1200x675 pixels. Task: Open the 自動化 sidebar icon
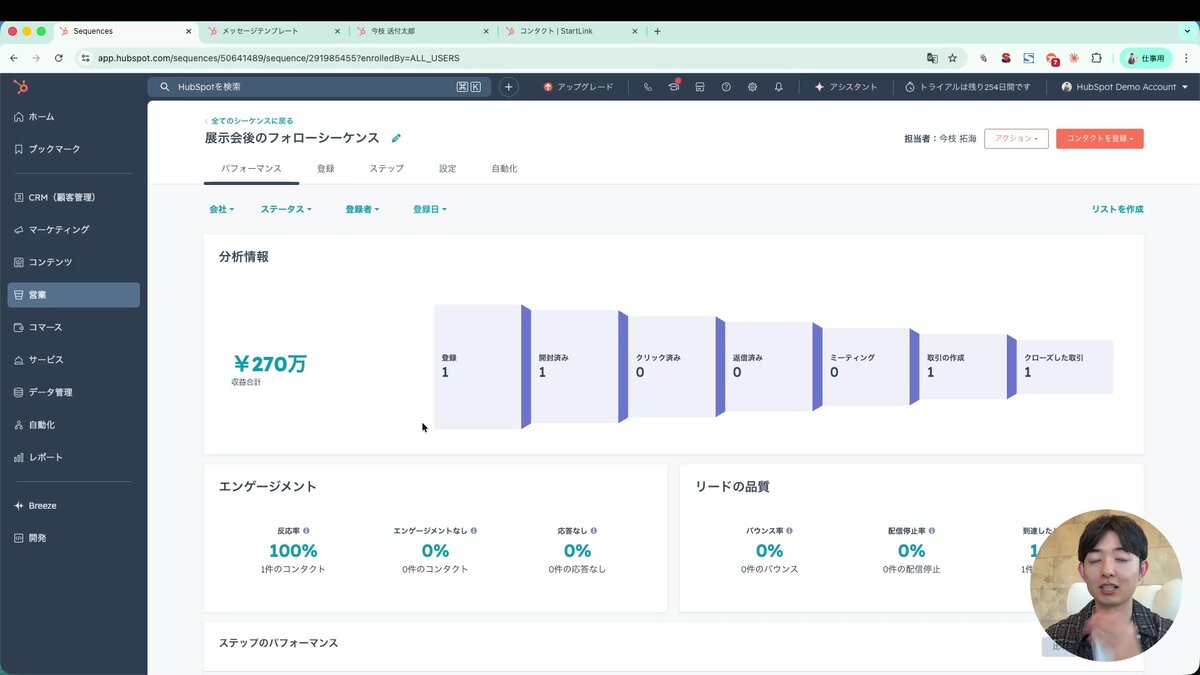pyautogui.click(x=42, y=424)
